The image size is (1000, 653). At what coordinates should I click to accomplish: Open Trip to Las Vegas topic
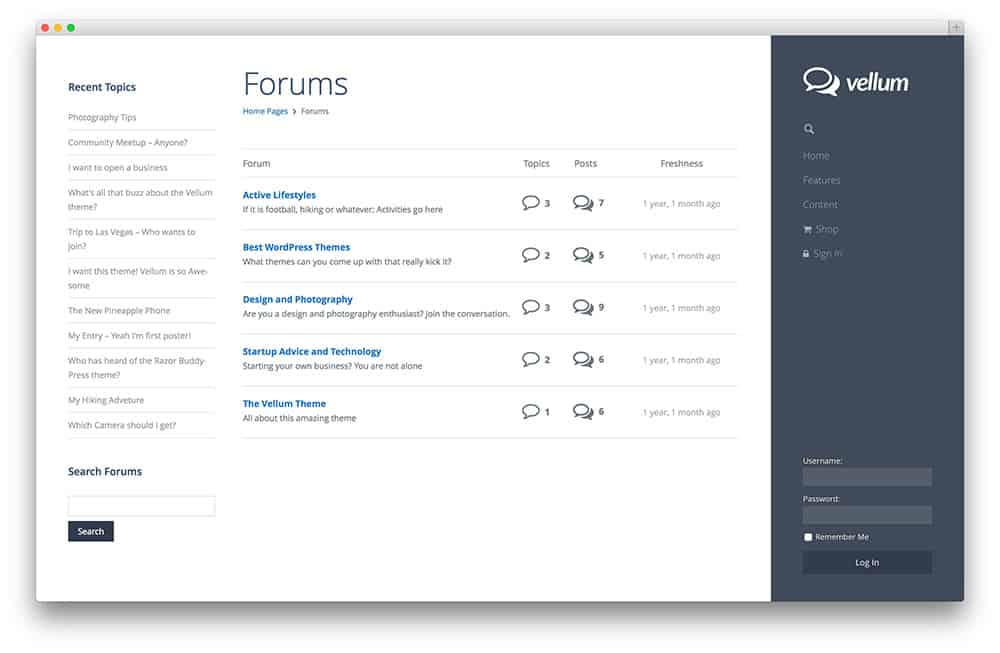point(131,239)
